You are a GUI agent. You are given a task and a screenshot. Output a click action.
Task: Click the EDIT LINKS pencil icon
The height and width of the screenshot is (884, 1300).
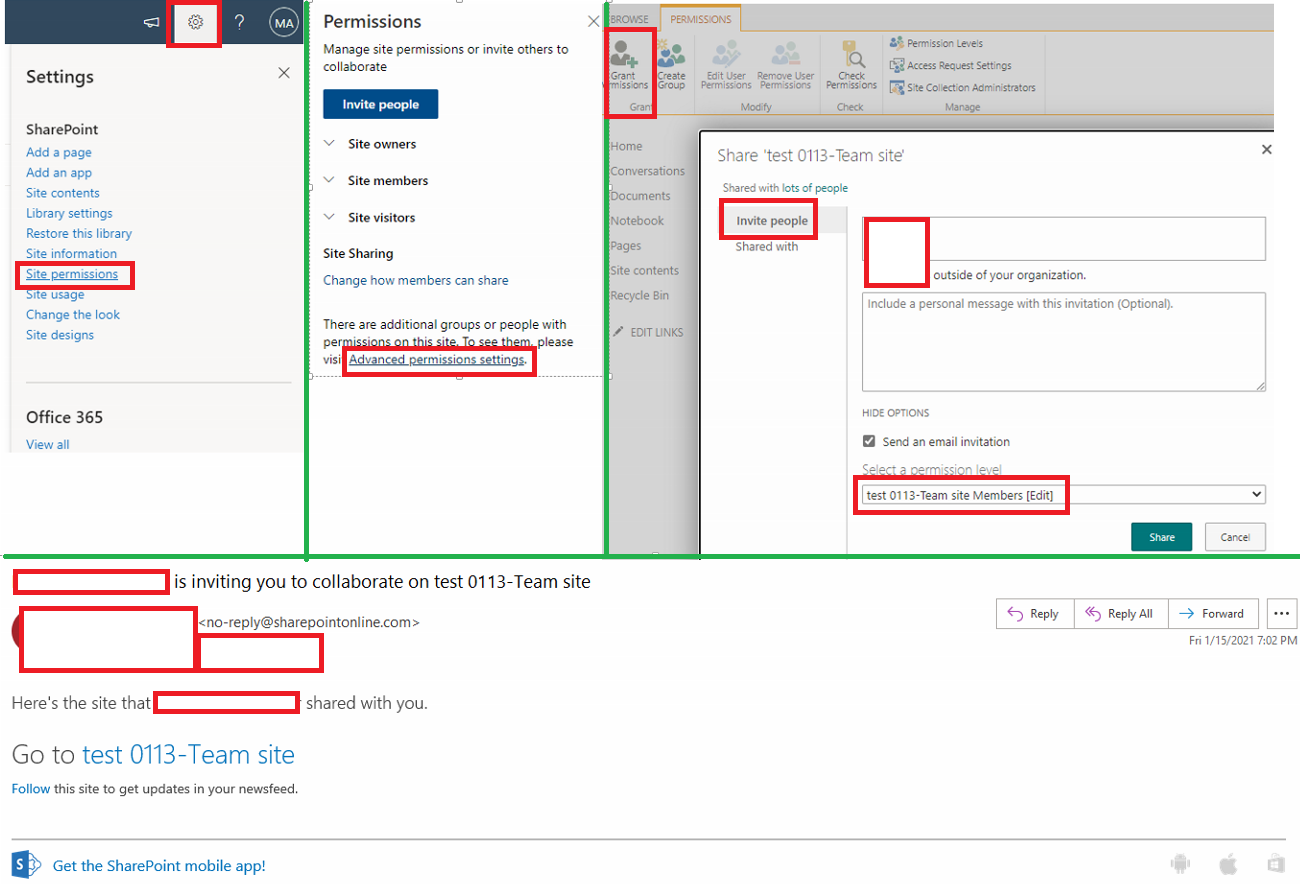coord(618,332)
